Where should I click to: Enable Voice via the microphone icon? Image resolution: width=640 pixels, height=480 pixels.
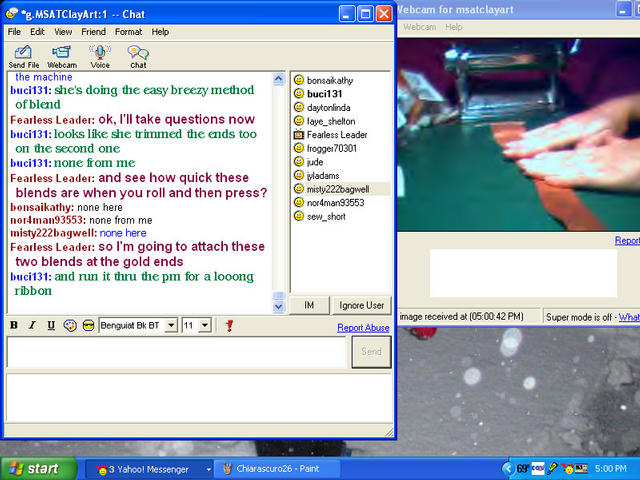click(x=100, y=57)
